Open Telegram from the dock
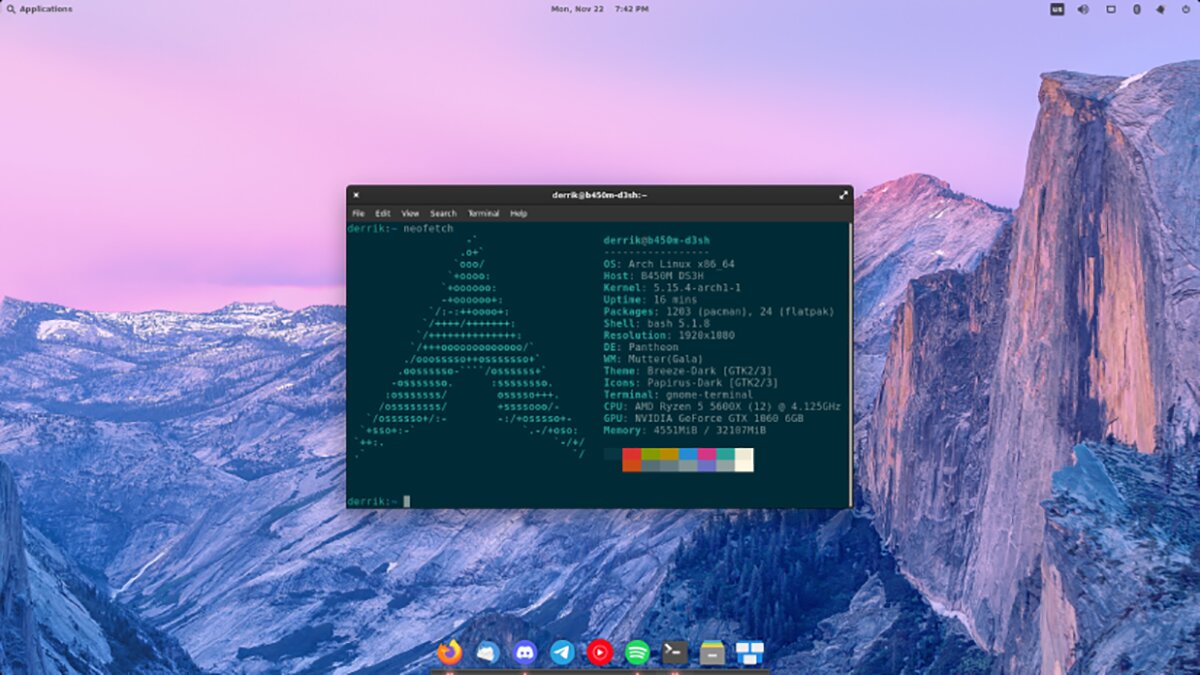The image size is (1200, 675). click(561, 652)
